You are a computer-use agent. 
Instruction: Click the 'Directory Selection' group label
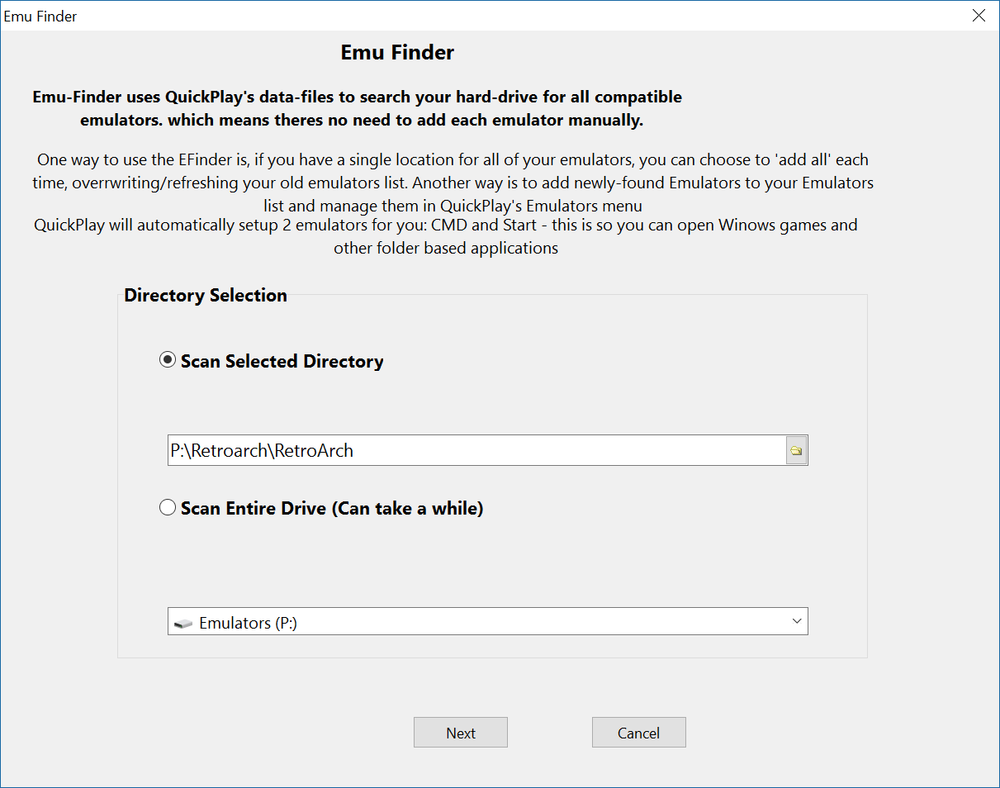tap(205, 295)
